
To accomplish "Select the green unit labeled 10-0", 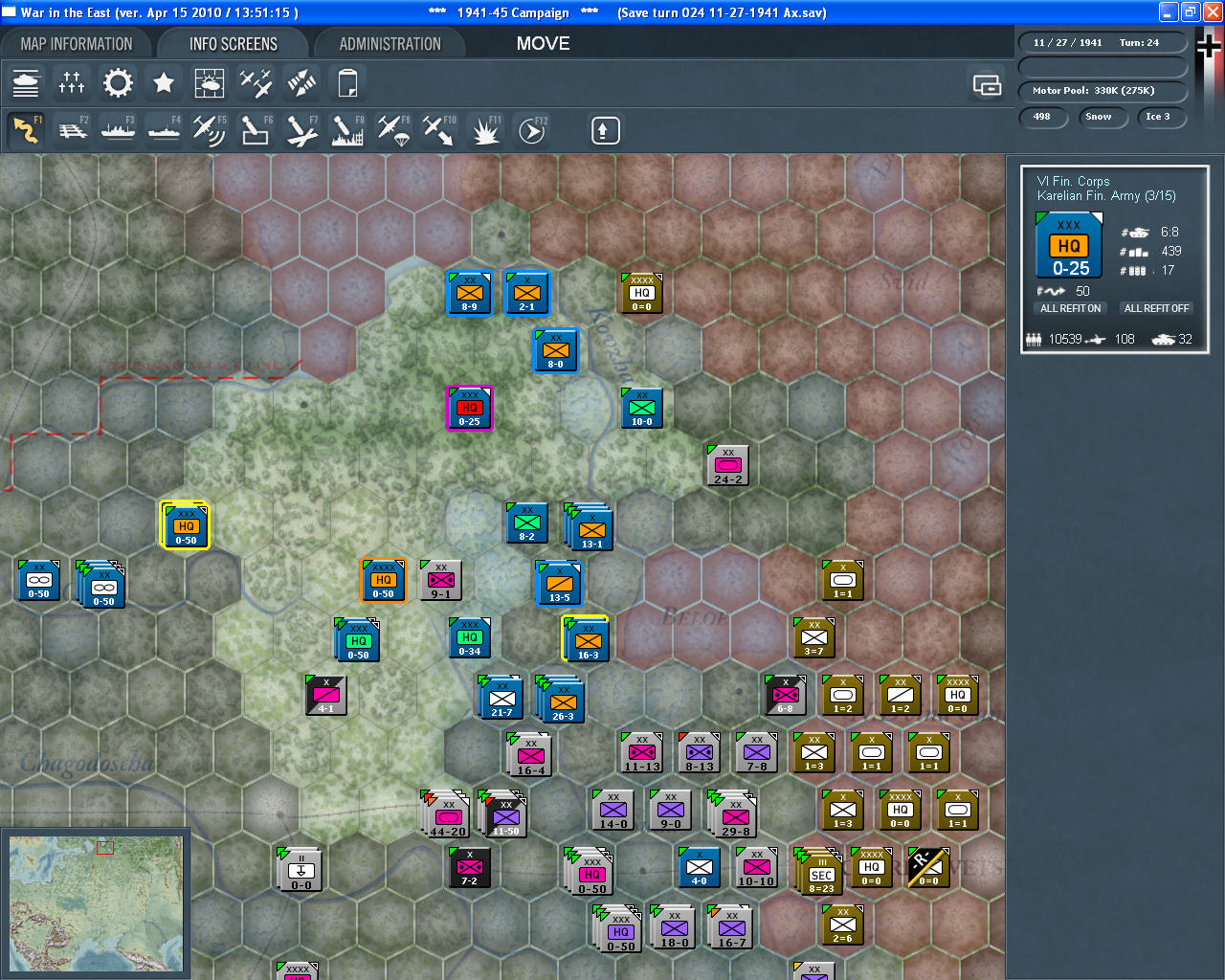I will coord(642,408).
